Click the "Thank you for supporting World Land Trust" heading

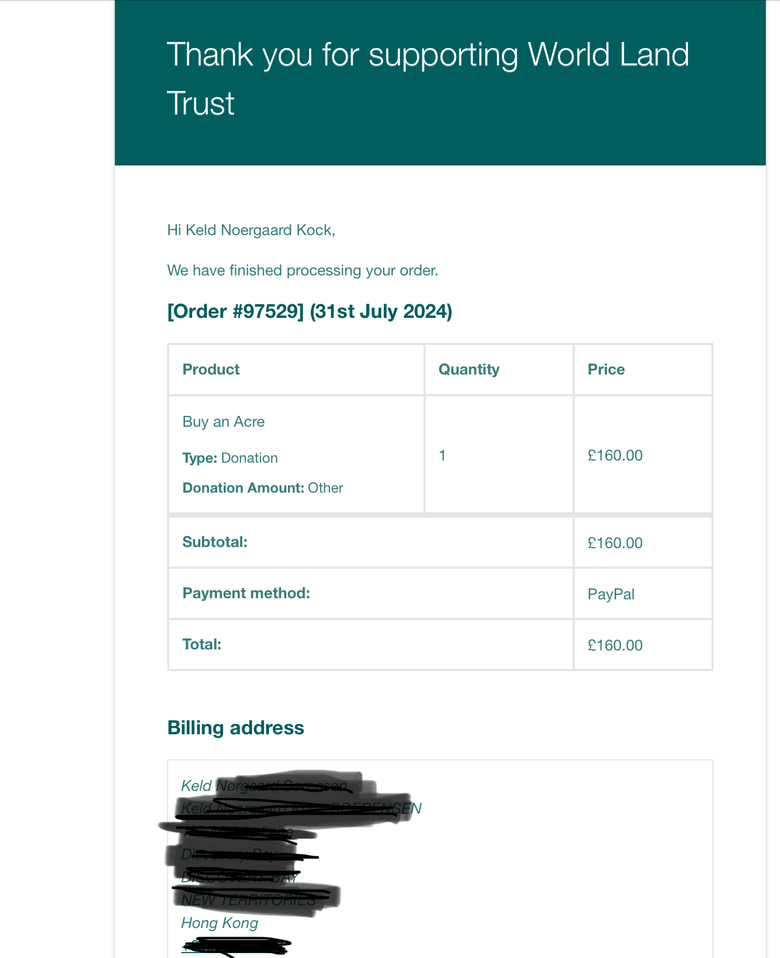[x=428, y=79]
